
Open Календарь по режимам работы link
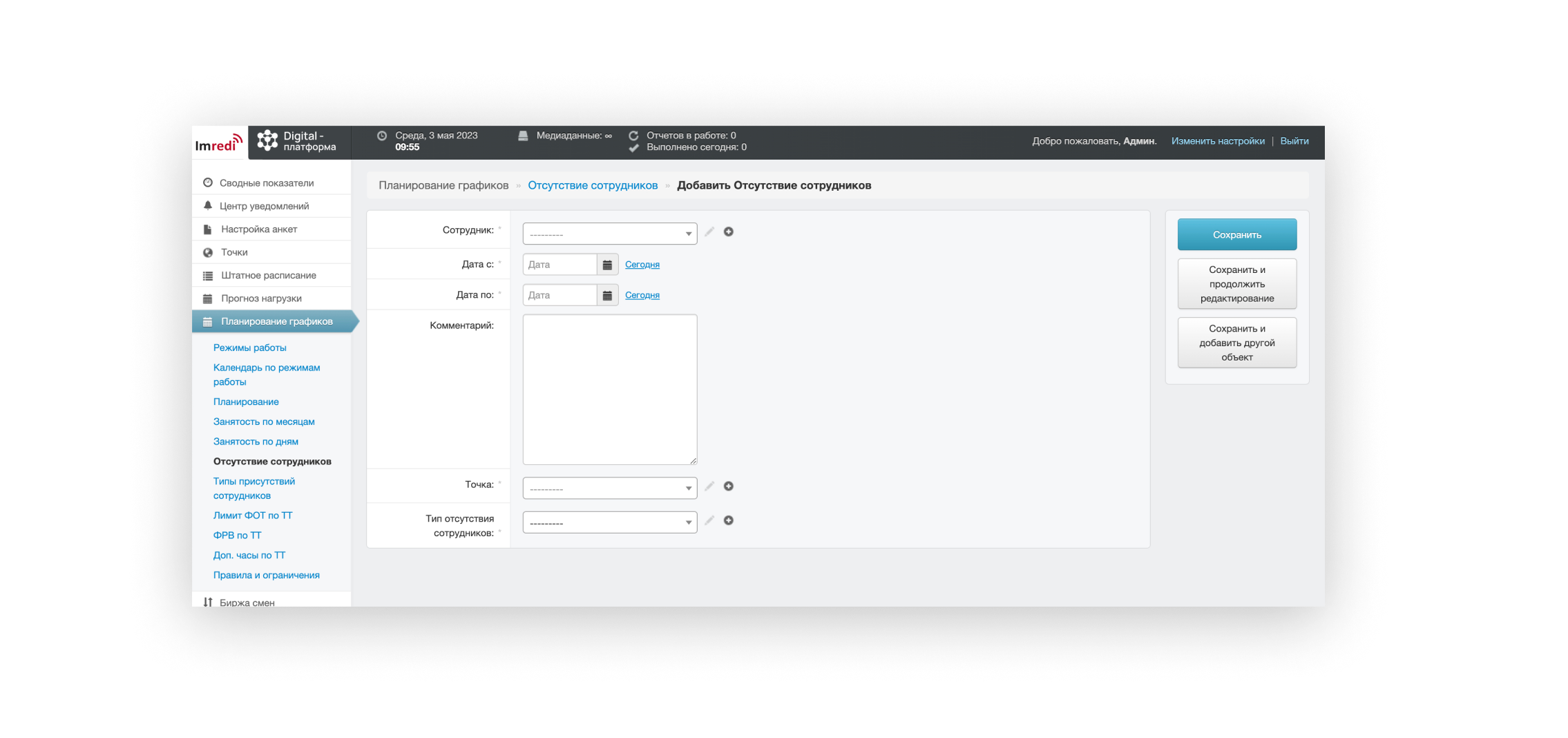tap(267, 375)
